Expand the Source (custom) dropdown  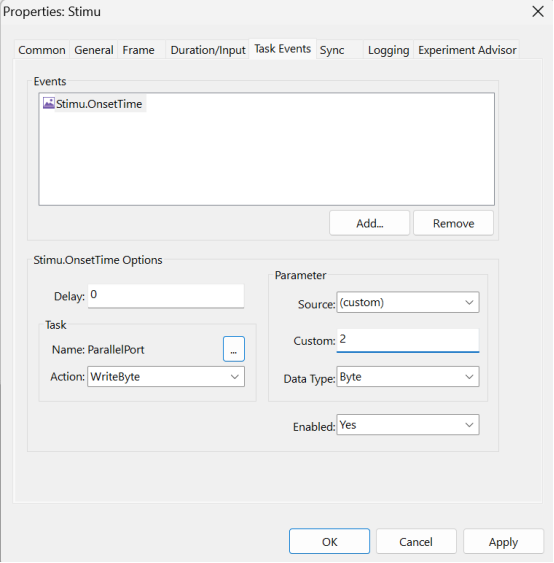tap(408, 302)
